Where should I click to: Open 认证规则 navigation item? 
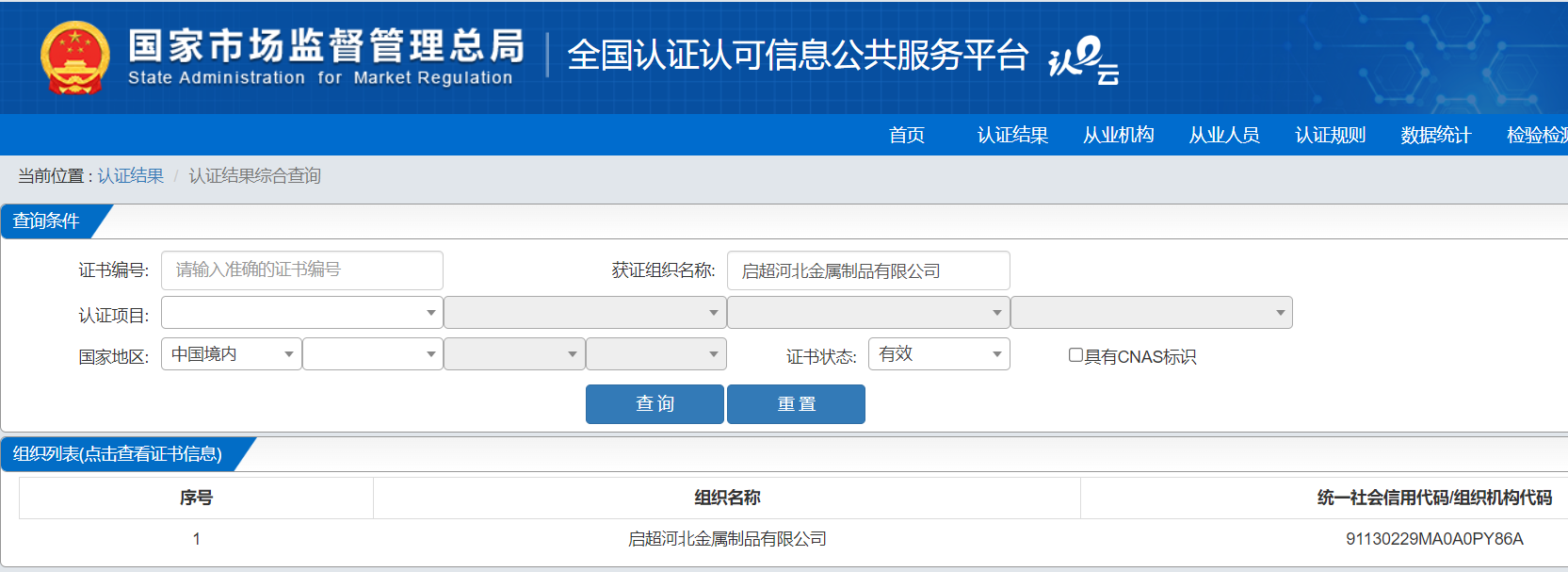[x=1330, y=135]
